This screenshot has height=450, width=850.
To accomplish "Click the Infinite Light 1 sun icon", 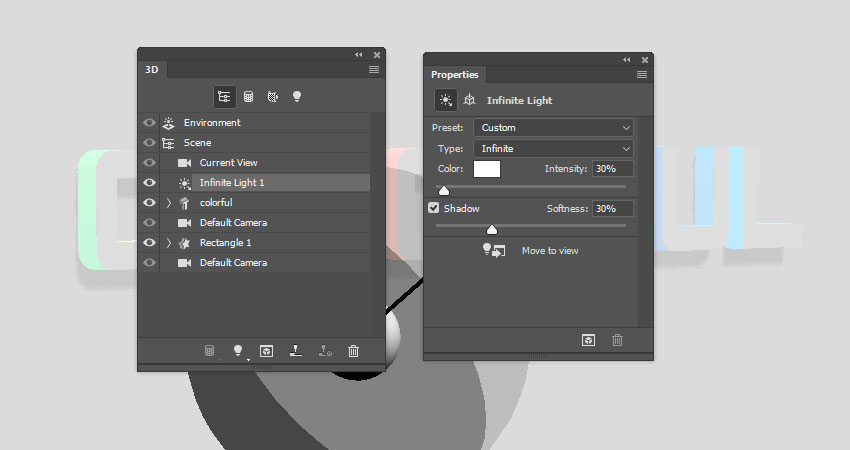I will (185, 183).
